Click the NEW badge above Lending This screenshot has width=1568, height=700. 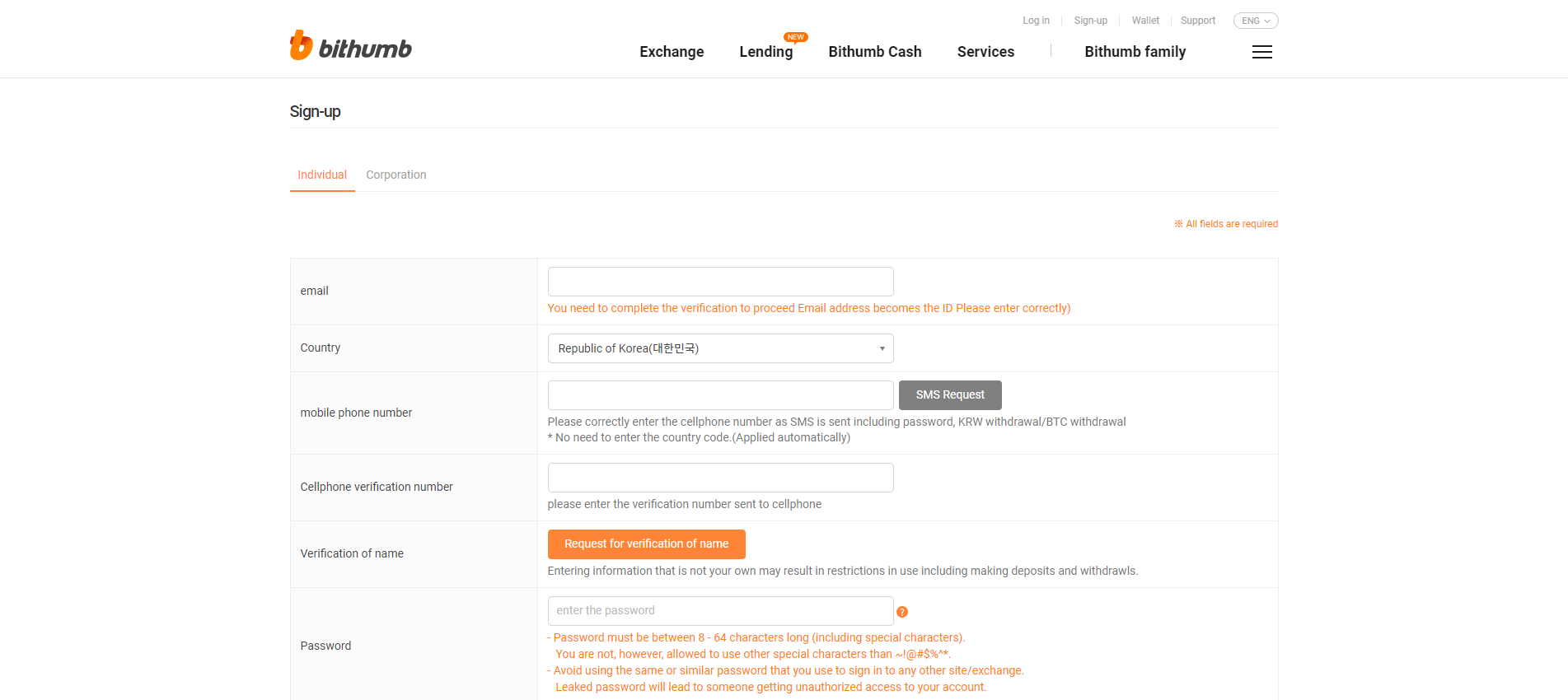pyautogui.click(x=795, y=37)
